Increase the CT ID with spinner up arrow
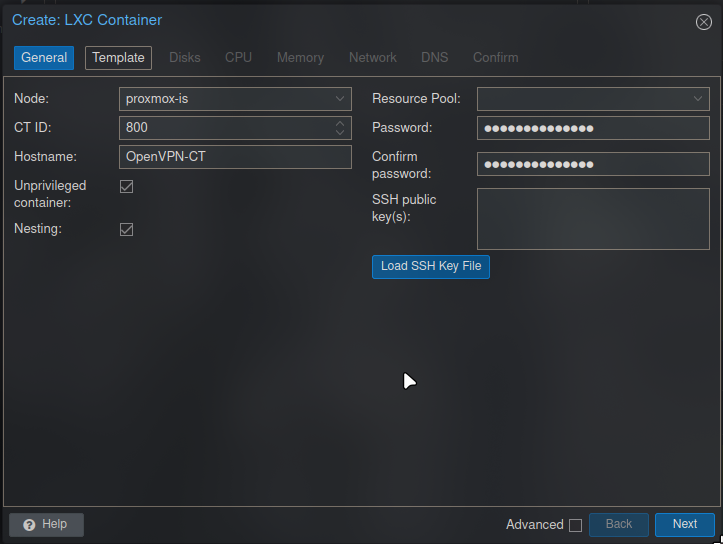Viewport: 723px width, 544px height. tap(340, 124)
